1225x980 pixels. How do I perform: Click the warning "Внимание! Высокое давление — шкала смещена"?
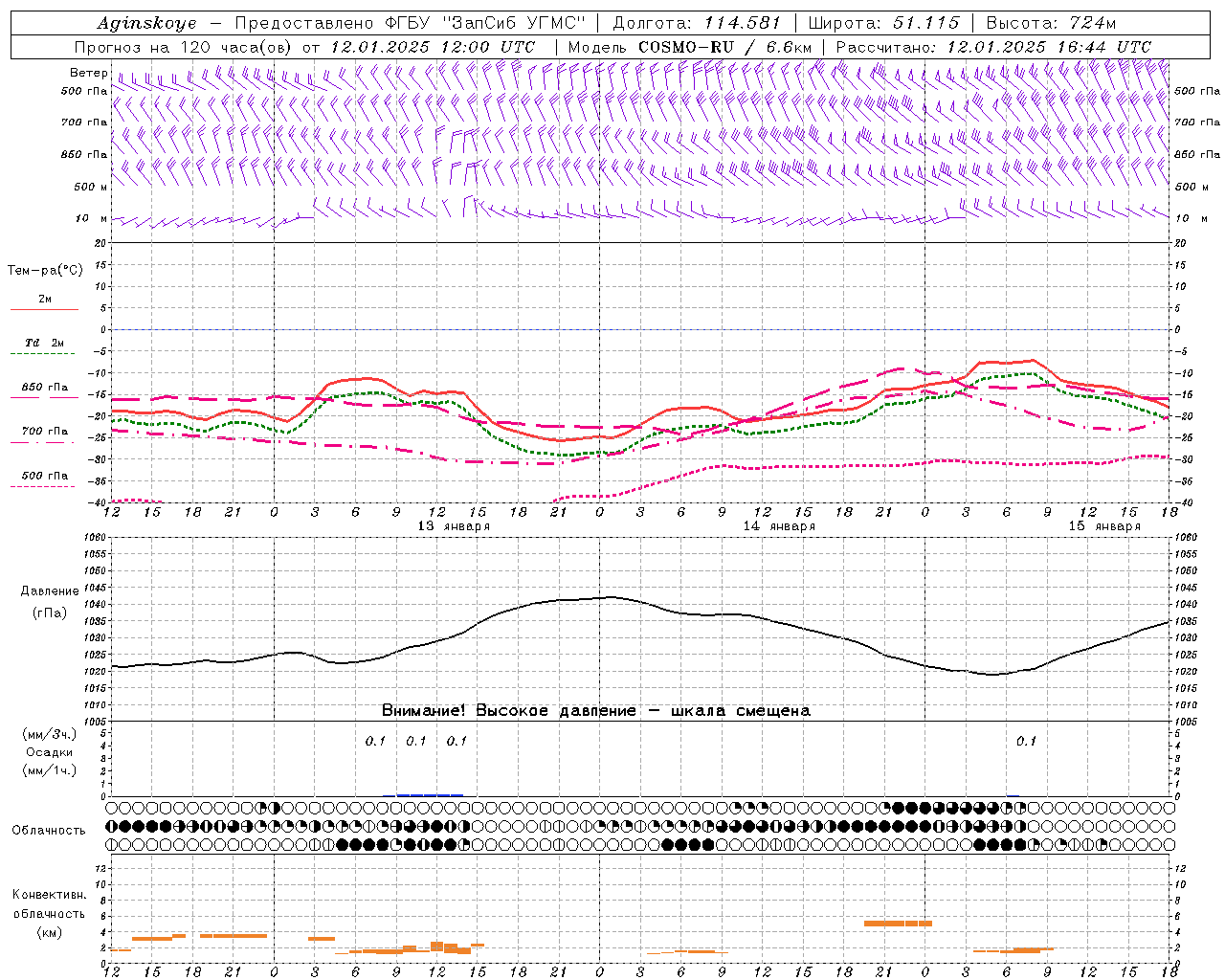596,710
